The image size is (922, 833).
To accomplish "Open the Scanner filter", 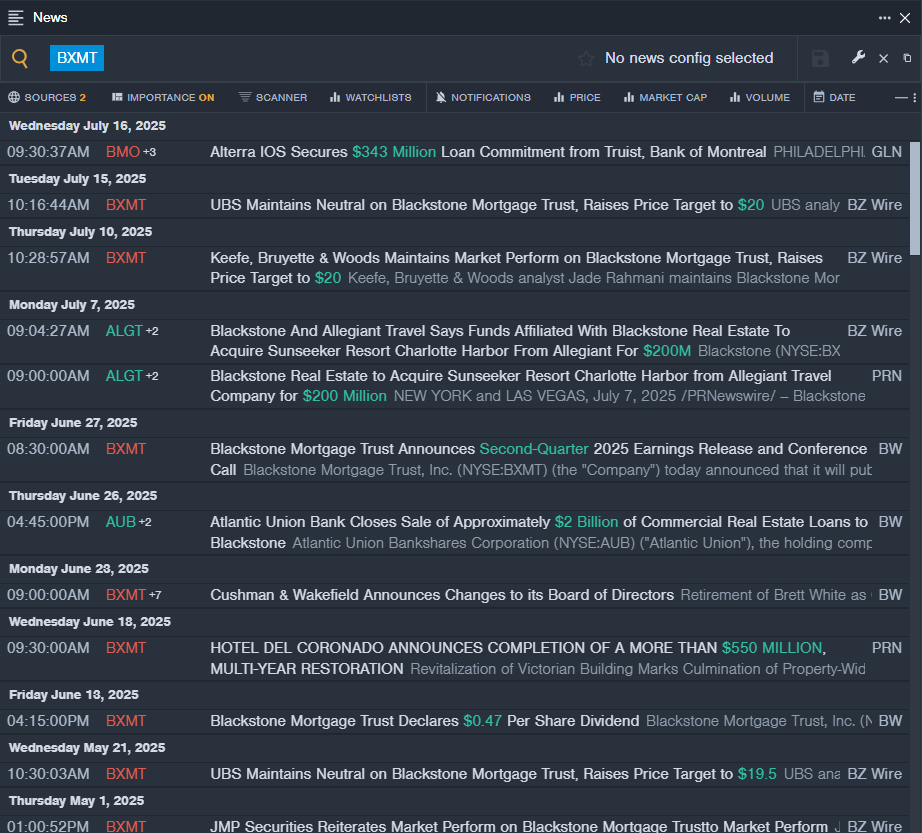I will pyautogui.click(x=273, y=98).
